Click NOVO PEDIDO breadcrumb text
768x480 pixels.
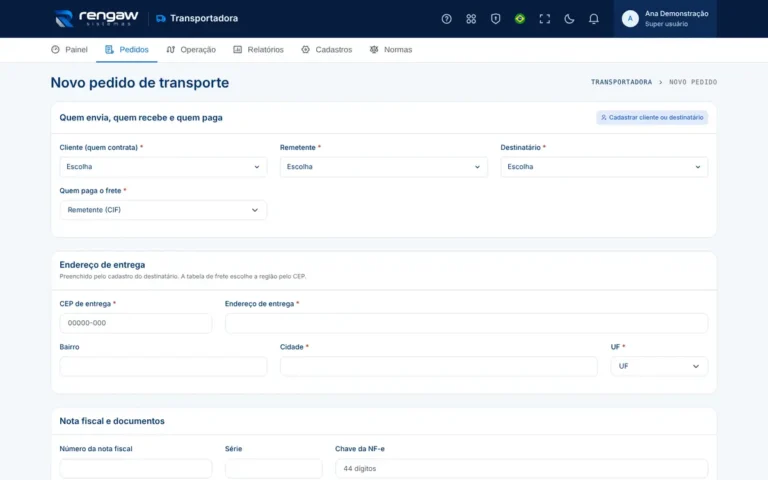point(693,82)
